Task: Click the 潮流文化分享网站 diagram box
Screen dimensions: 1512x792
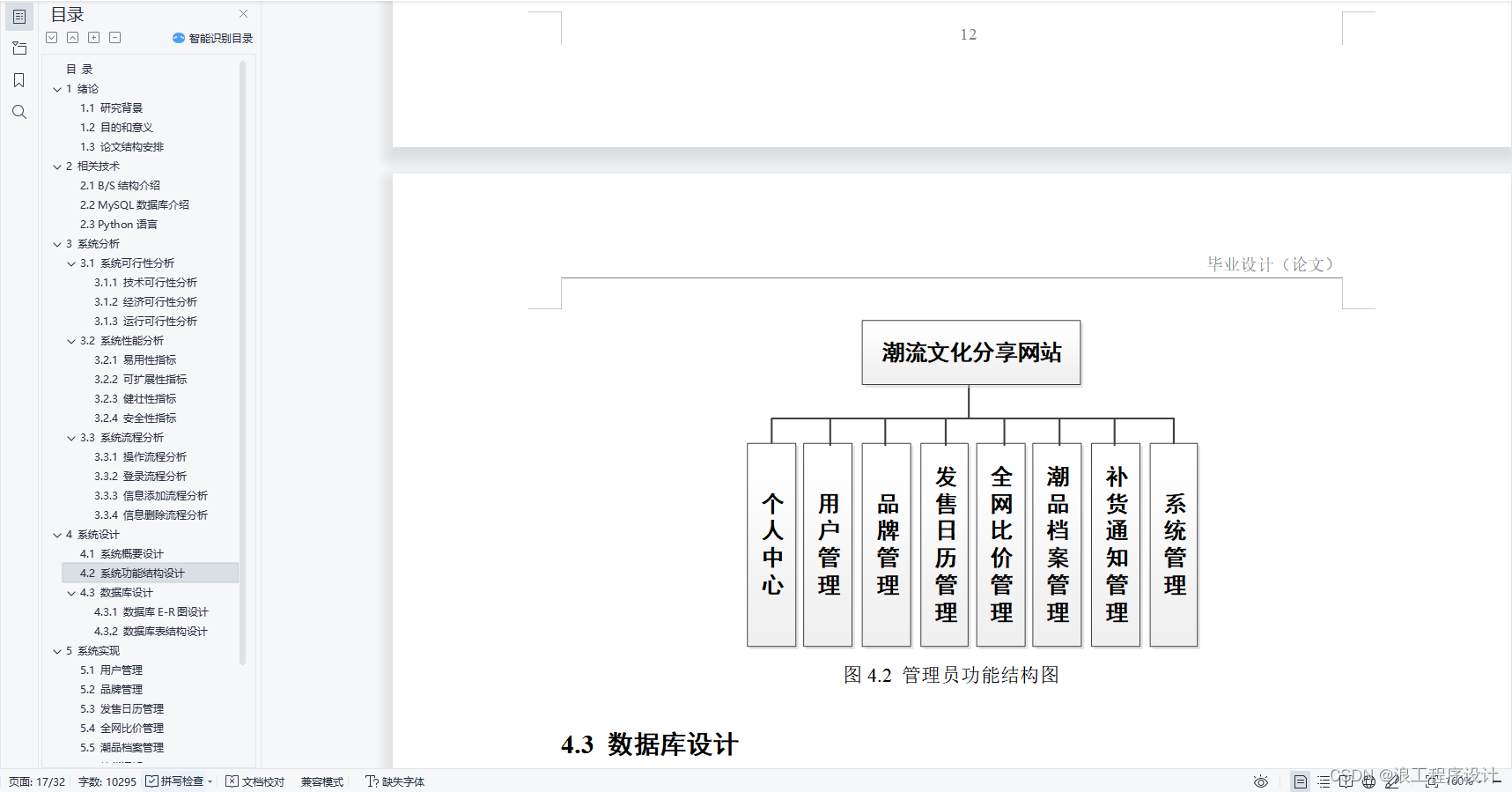Action: pyautogui.click(x=970, y=352)
